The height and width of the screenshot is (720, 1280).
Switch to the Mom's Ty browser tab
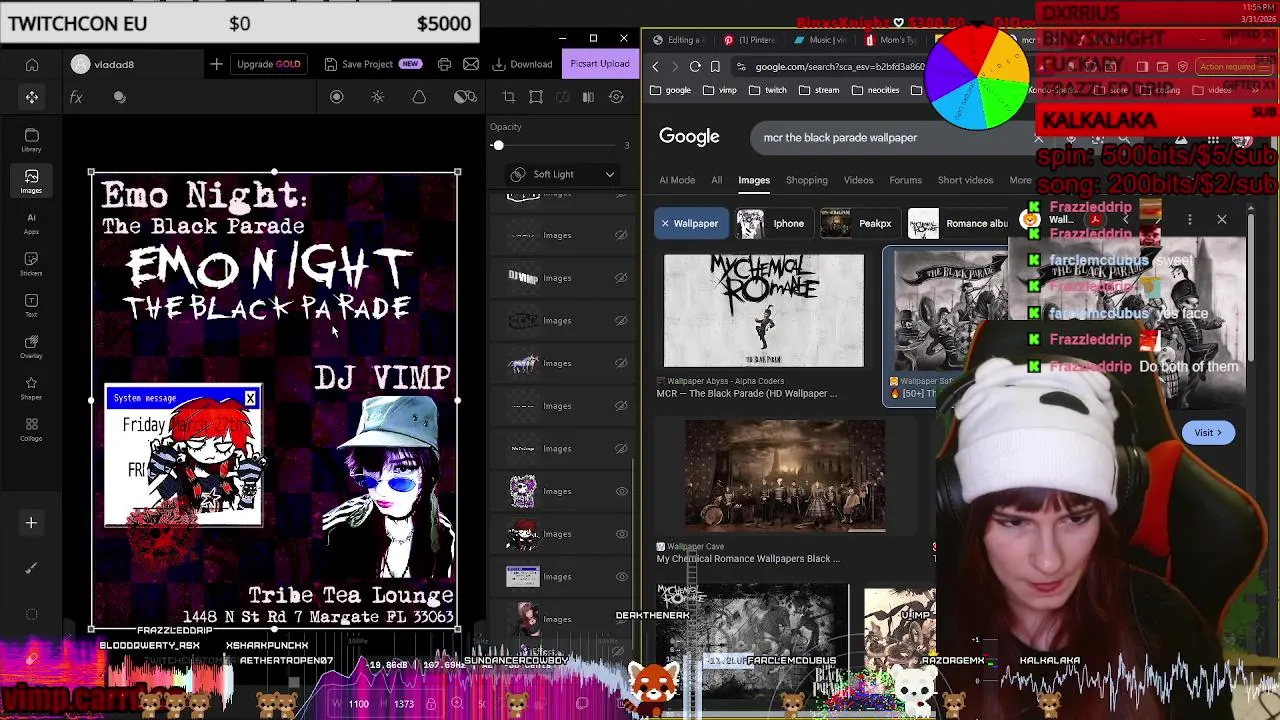coord(892,40)
